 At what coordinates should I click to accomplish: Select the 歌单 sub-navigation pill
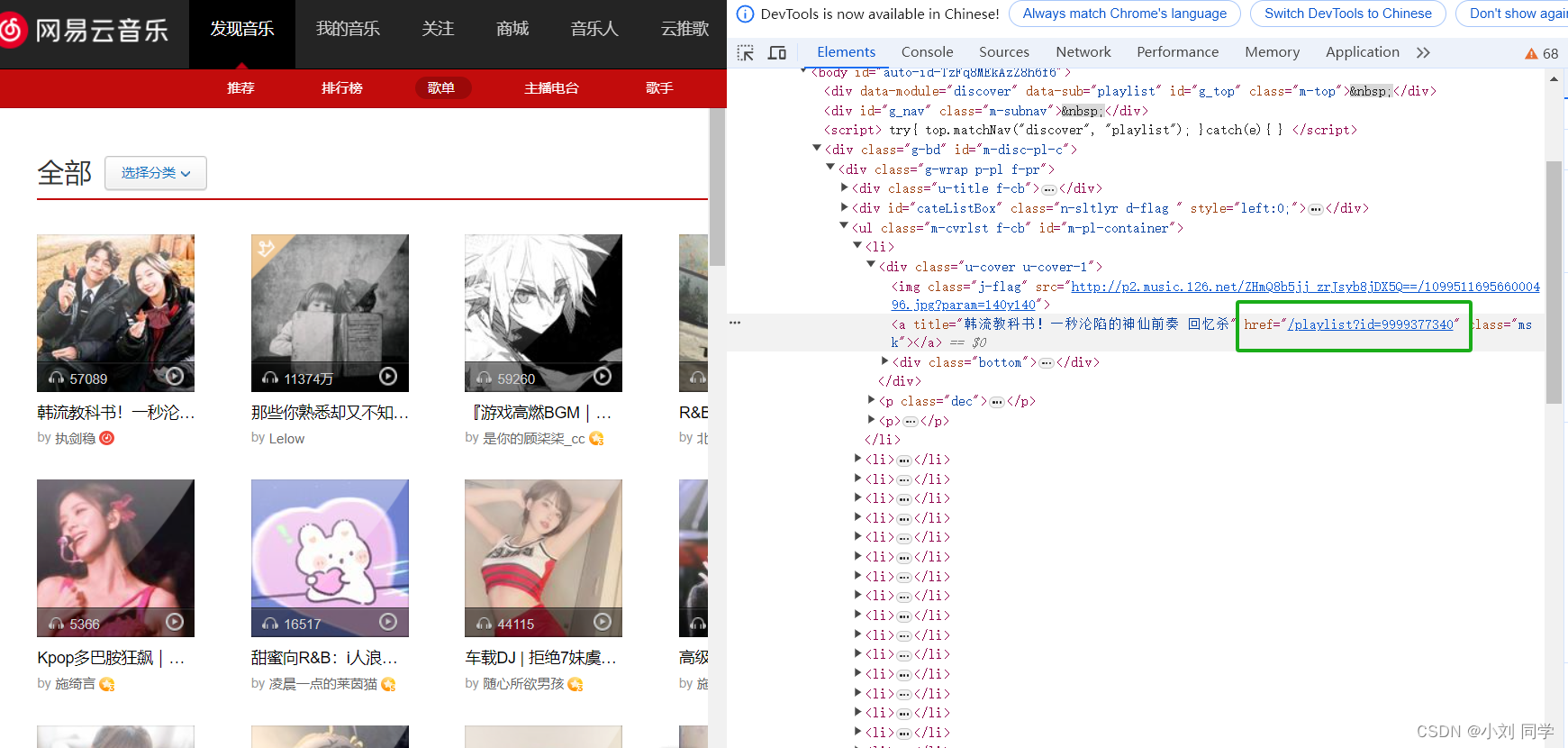point(441,88)
